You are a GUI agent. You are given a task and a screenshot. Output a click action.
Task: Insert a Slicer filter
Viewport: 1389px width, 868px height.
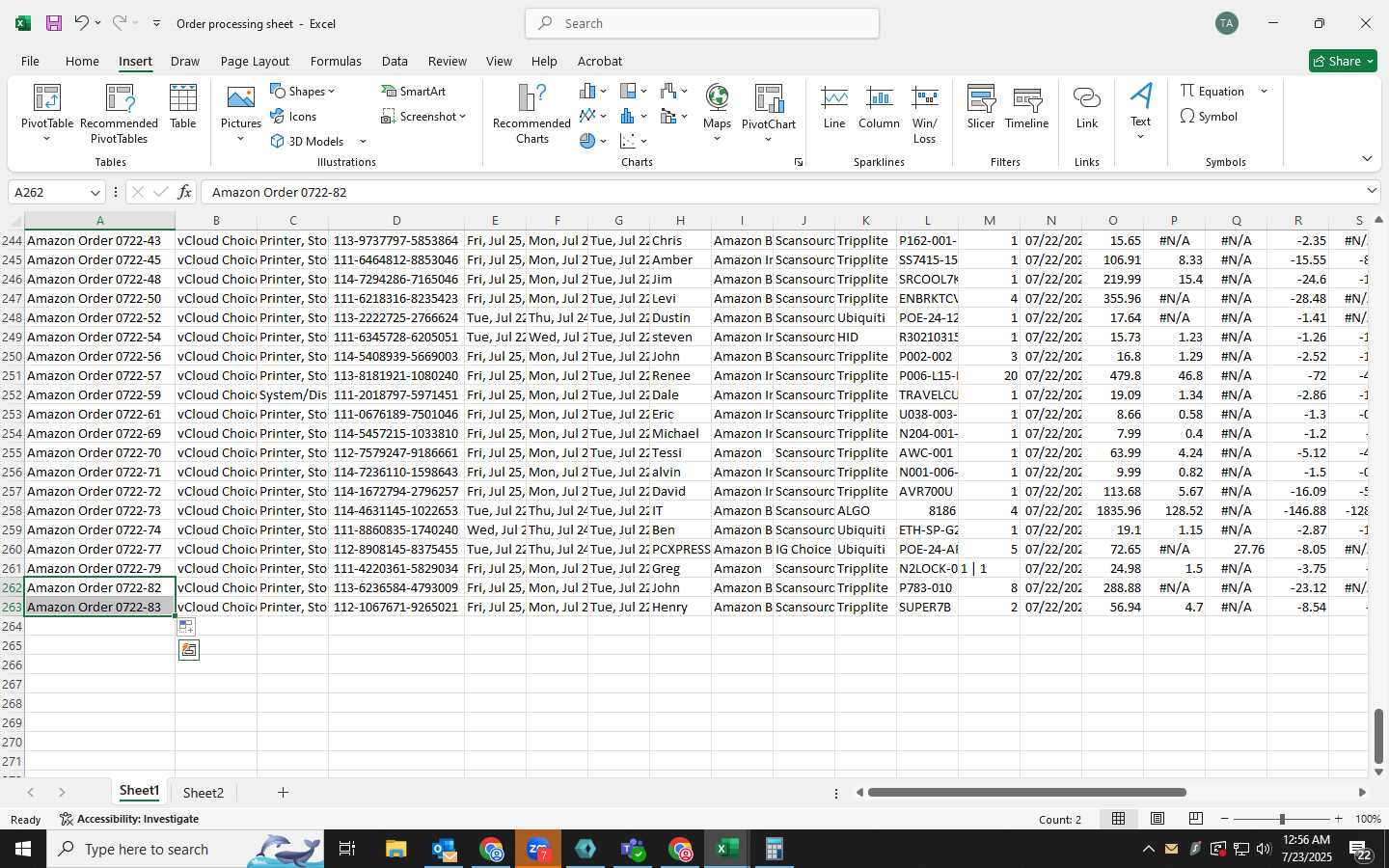(x=981, y=107)
